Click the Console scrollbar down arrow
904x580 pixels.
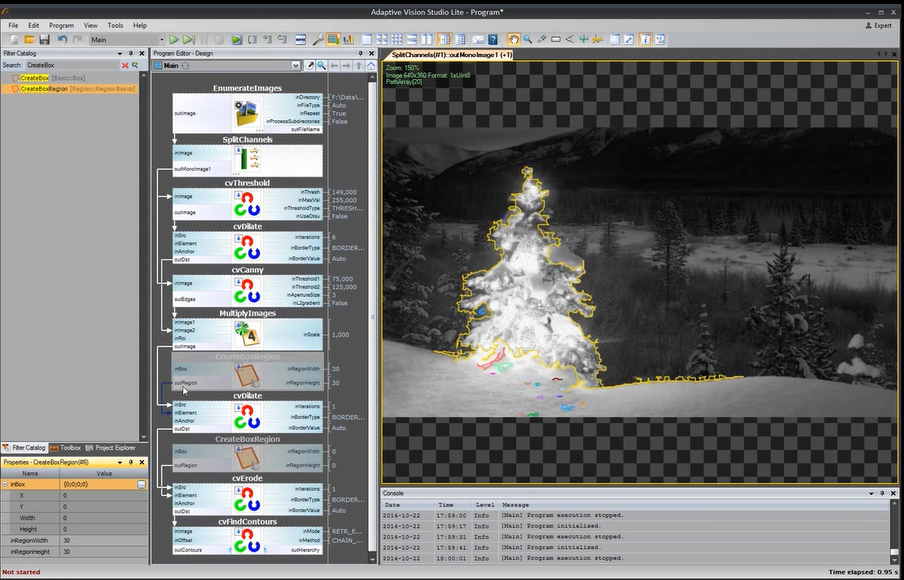tap(894, 559)
